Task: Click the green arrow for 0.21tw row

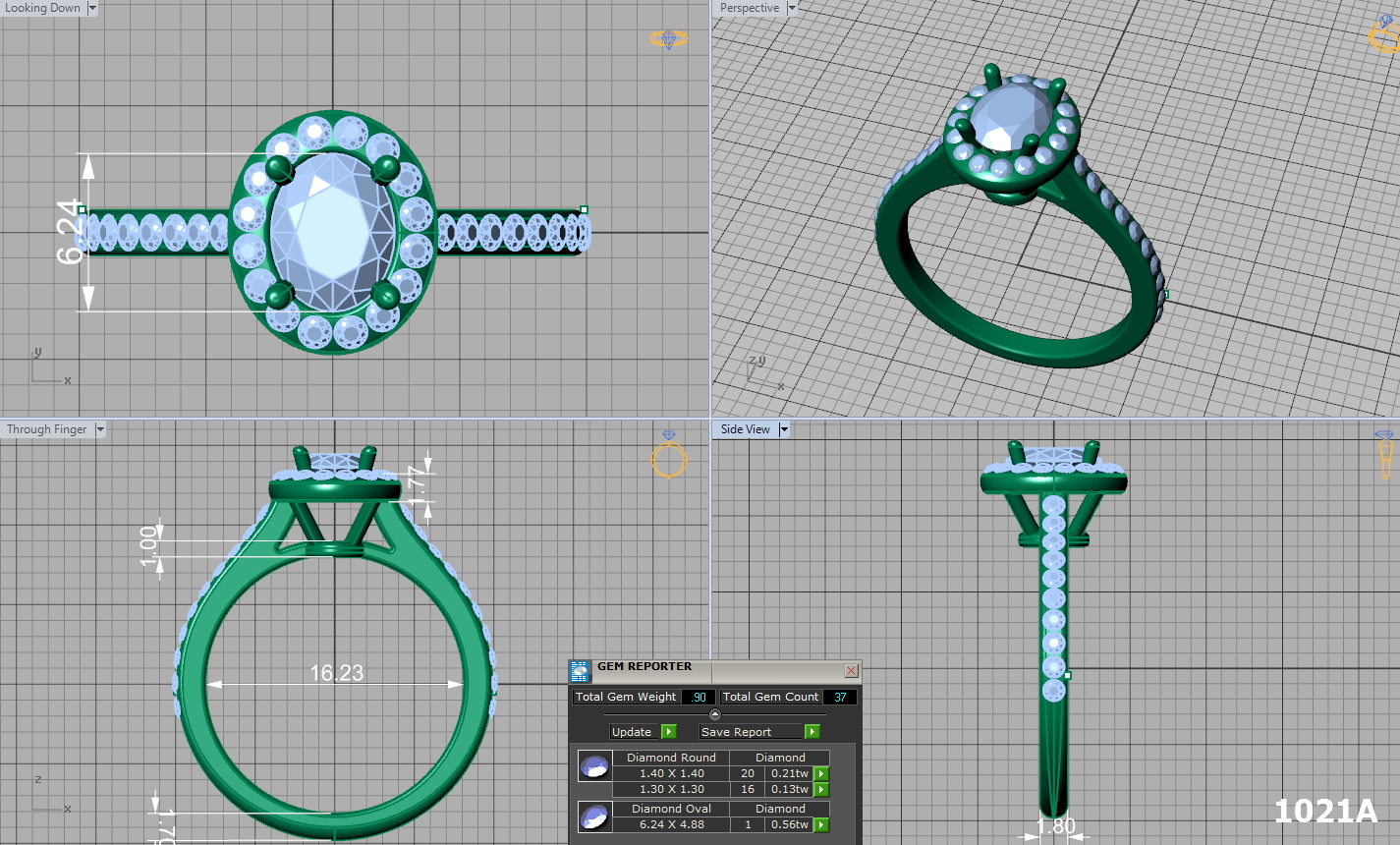Action: (821, 774)
